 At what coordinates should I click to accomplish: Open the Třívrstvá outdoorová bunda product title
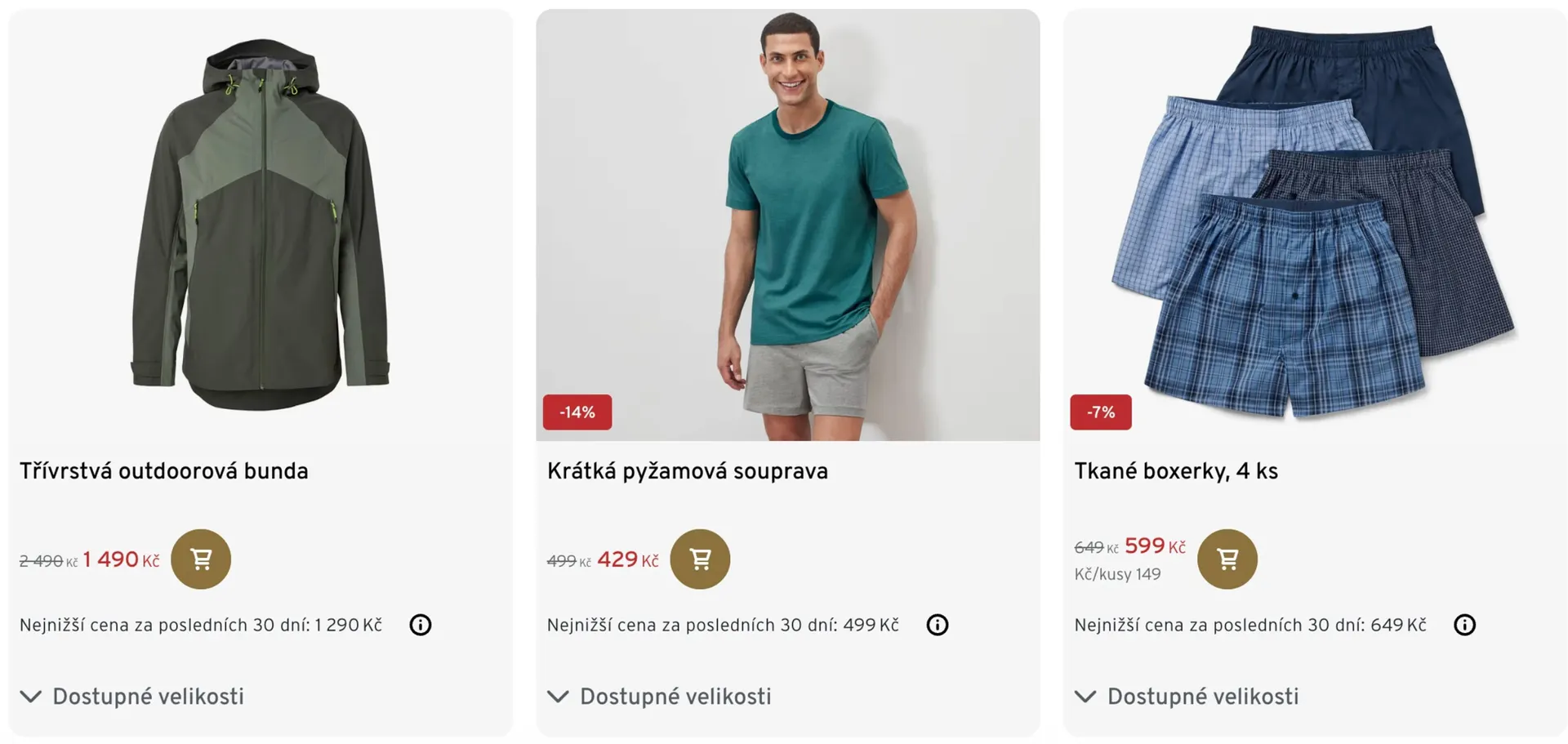point(164,471)
